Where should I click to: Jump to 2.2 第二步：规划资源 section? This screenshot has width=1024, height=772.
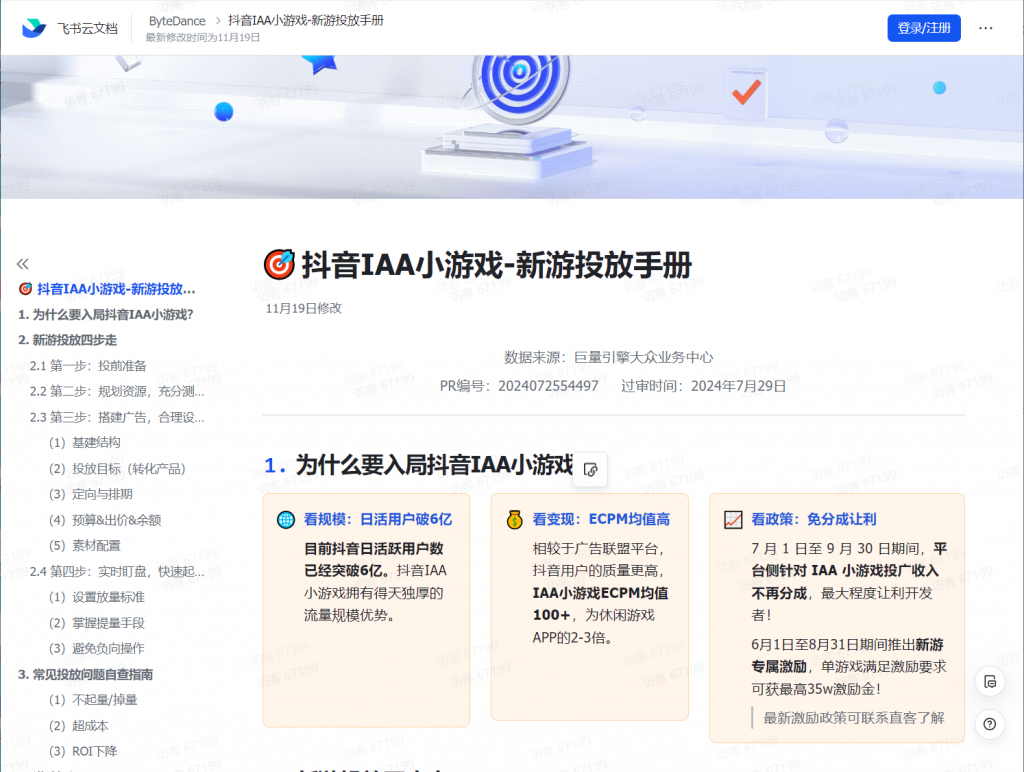[x=117, y=391]
